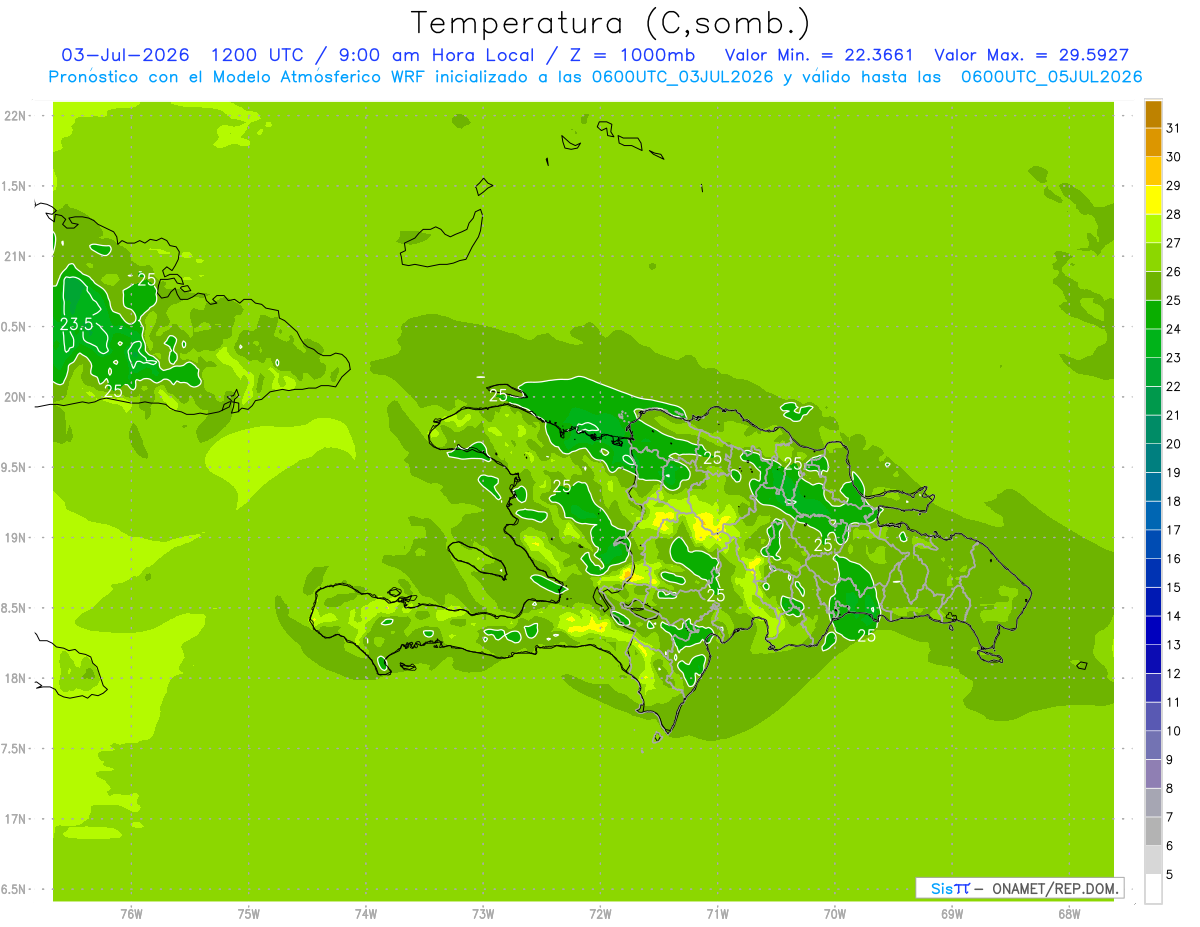The image size is (1200, 927).
Task: Click the 23.5 contour label over Cuba
Action: coord(77,324)
